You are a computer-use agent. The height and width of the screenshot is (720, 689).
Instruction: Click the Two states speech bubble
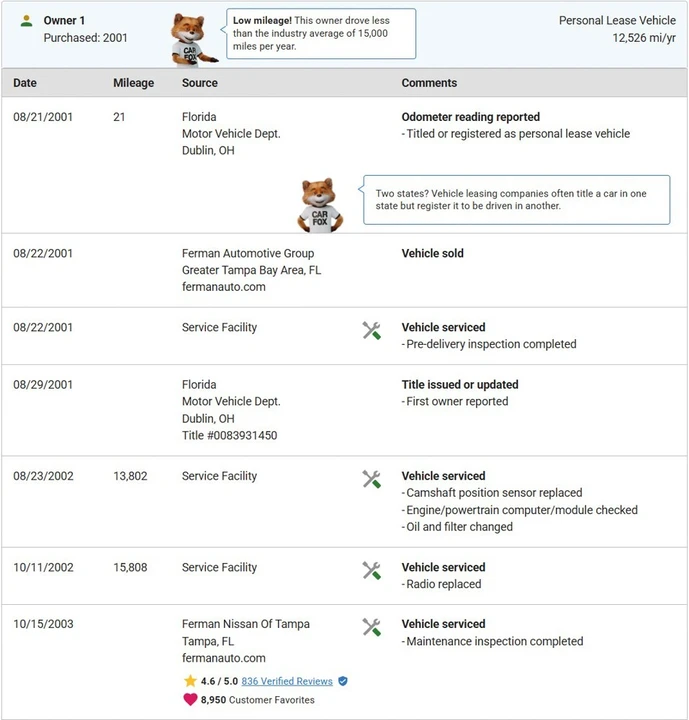516,200
